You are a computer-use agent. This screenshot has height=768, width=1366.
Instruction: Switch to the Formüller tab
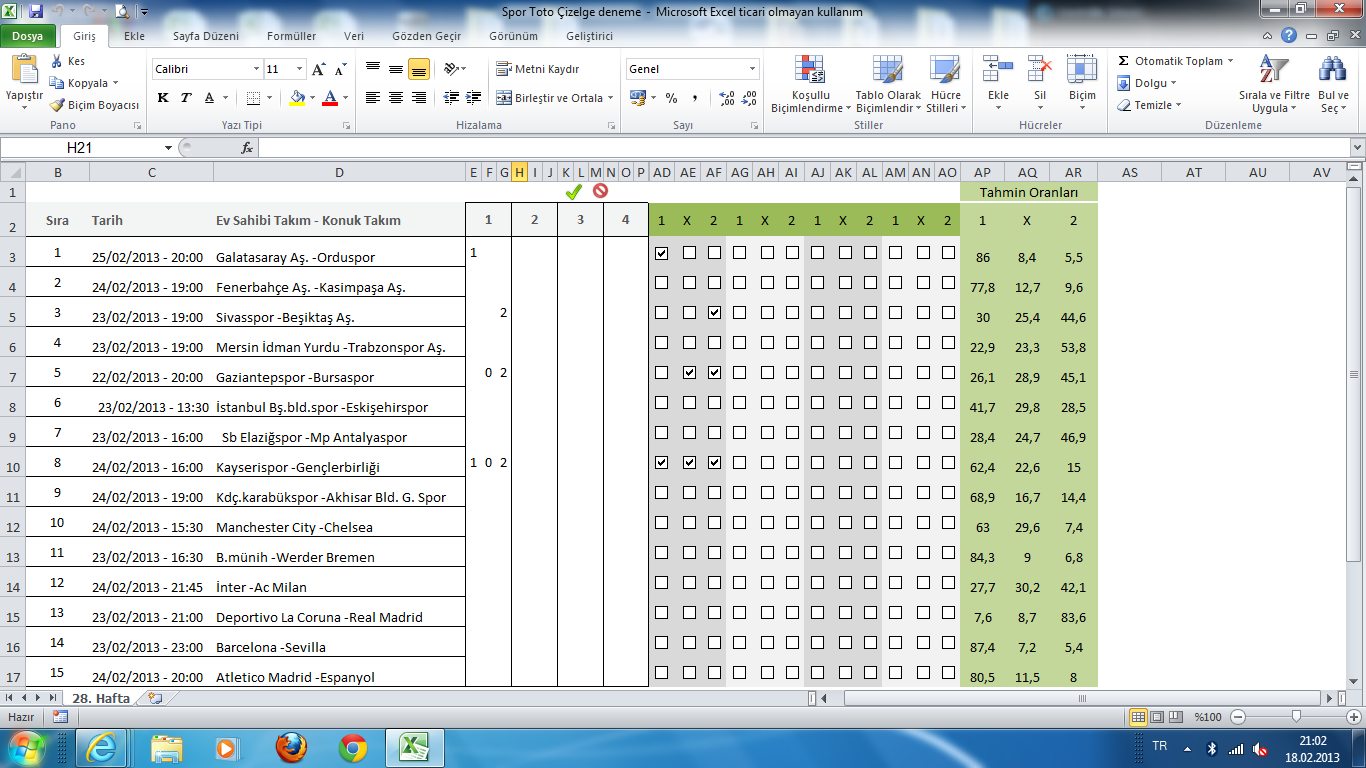click(291, 36)
